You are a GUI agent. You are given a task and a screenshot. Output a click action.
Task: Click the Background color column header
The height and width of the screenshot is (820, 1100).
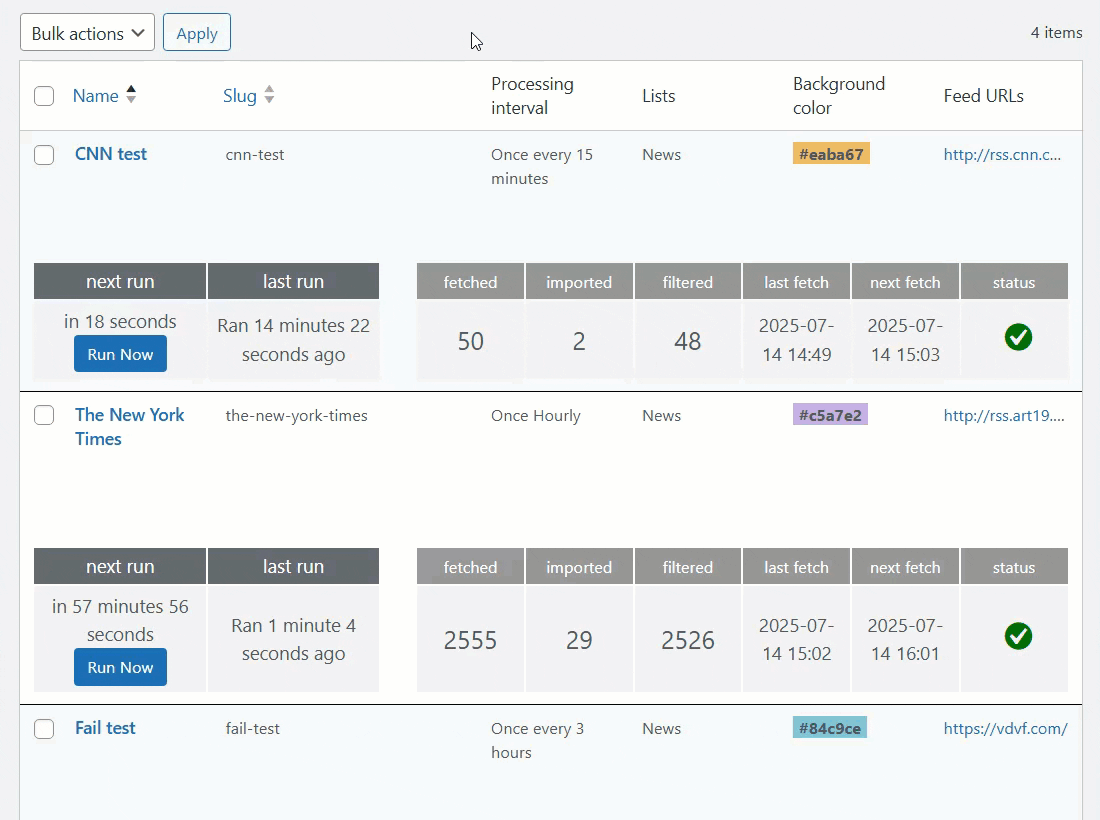coord(838,95)
